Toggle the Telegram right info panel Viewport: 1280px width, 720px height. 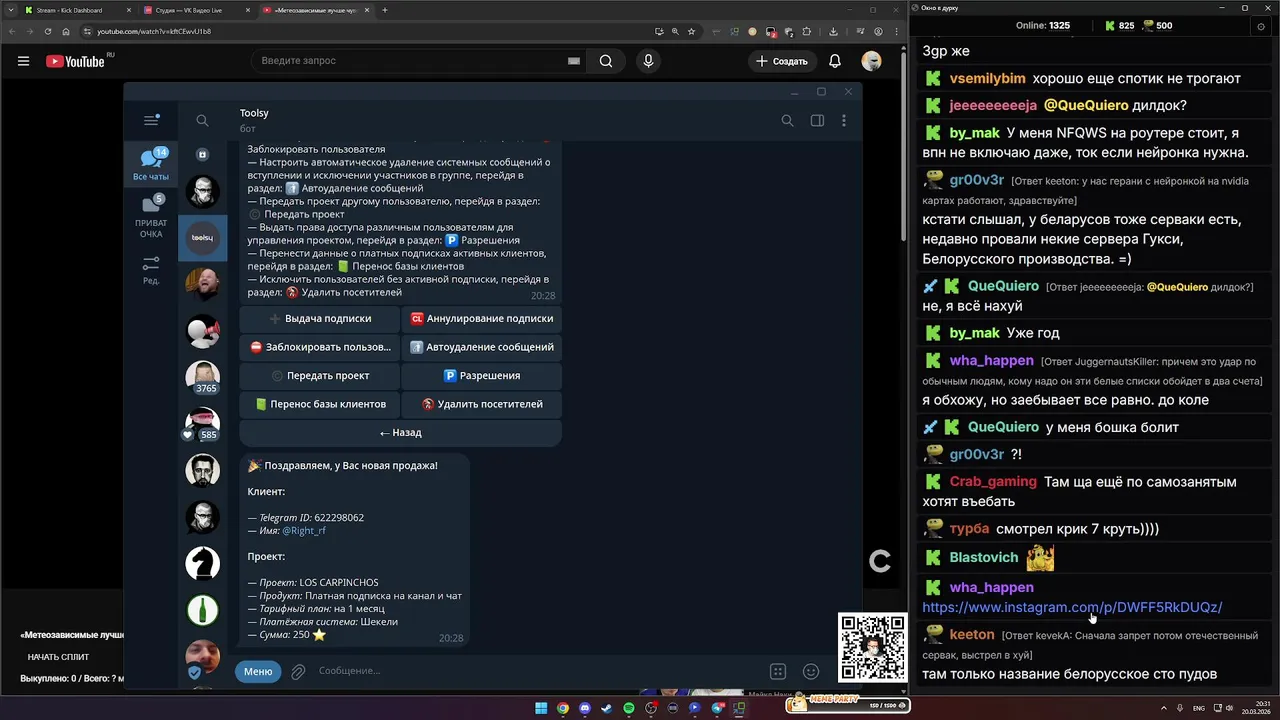(x=817, y=120)
